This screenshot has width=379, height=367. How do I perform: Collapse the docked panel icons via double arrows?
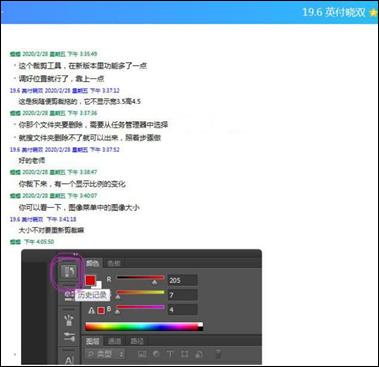click(x=75, y=254)
